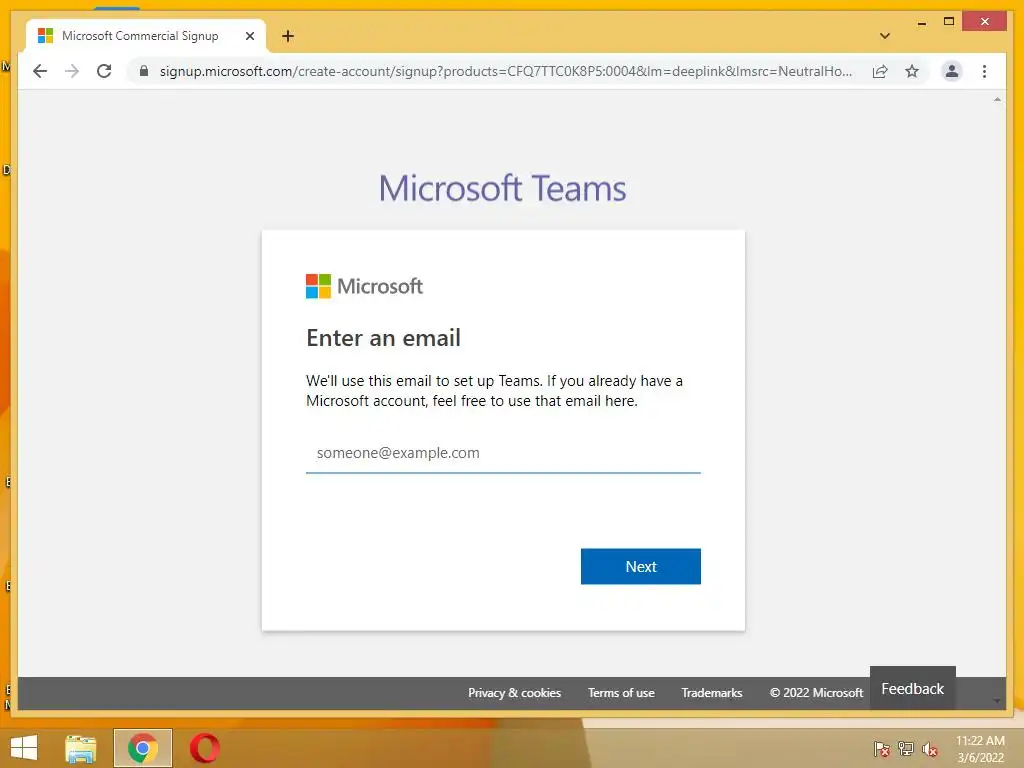The width and height of the screenshot is (1024, 768).
Task: Click the Next button
Action: tap(641, 566)
